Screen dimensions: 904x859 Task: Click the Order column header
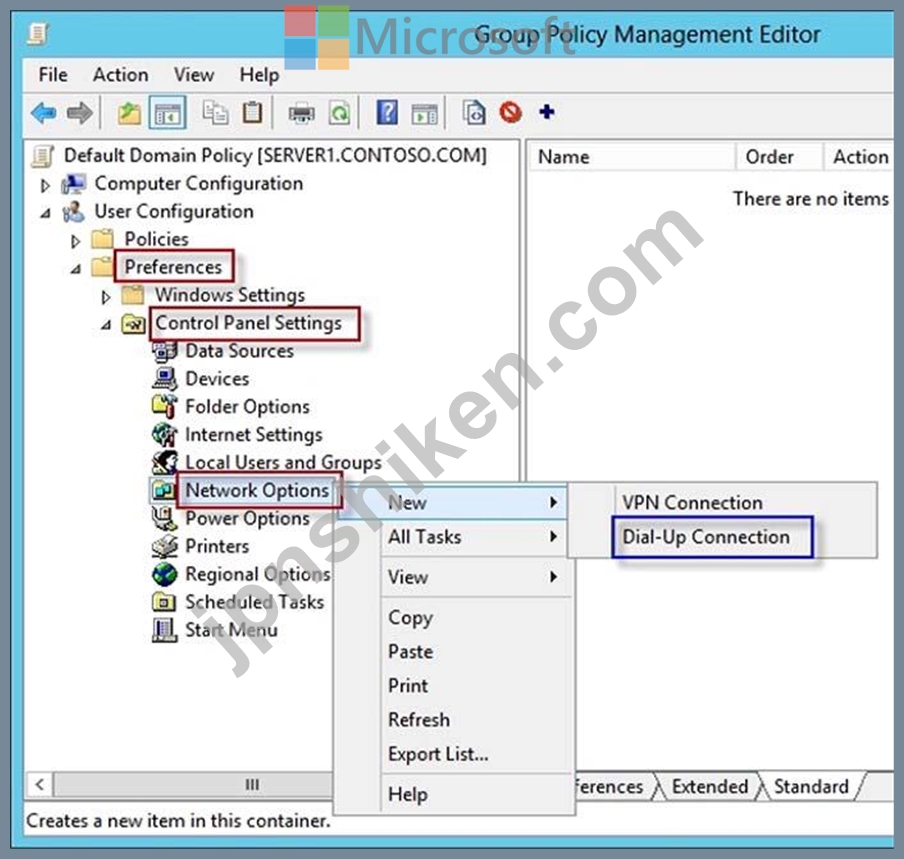(779, 157)
